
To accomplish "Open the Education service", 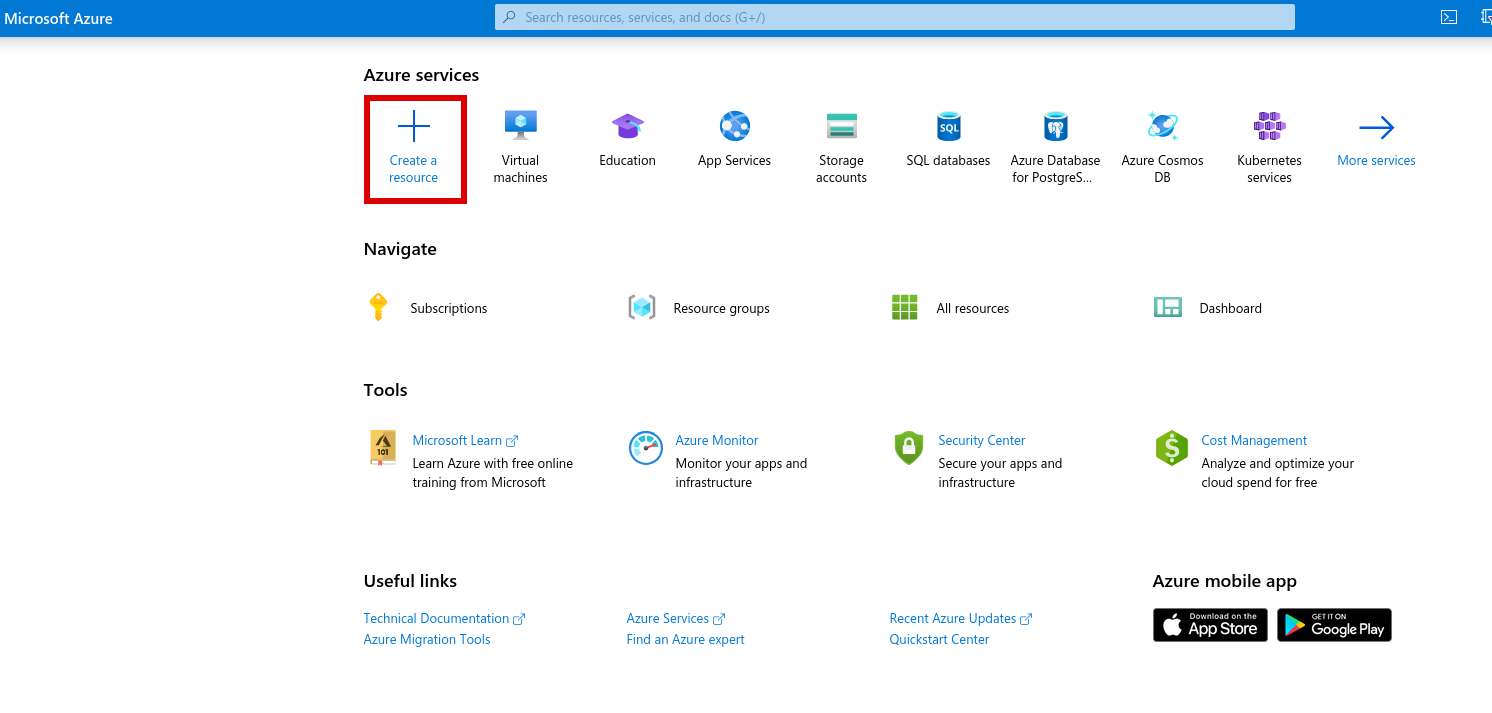I will coord(627,141).
